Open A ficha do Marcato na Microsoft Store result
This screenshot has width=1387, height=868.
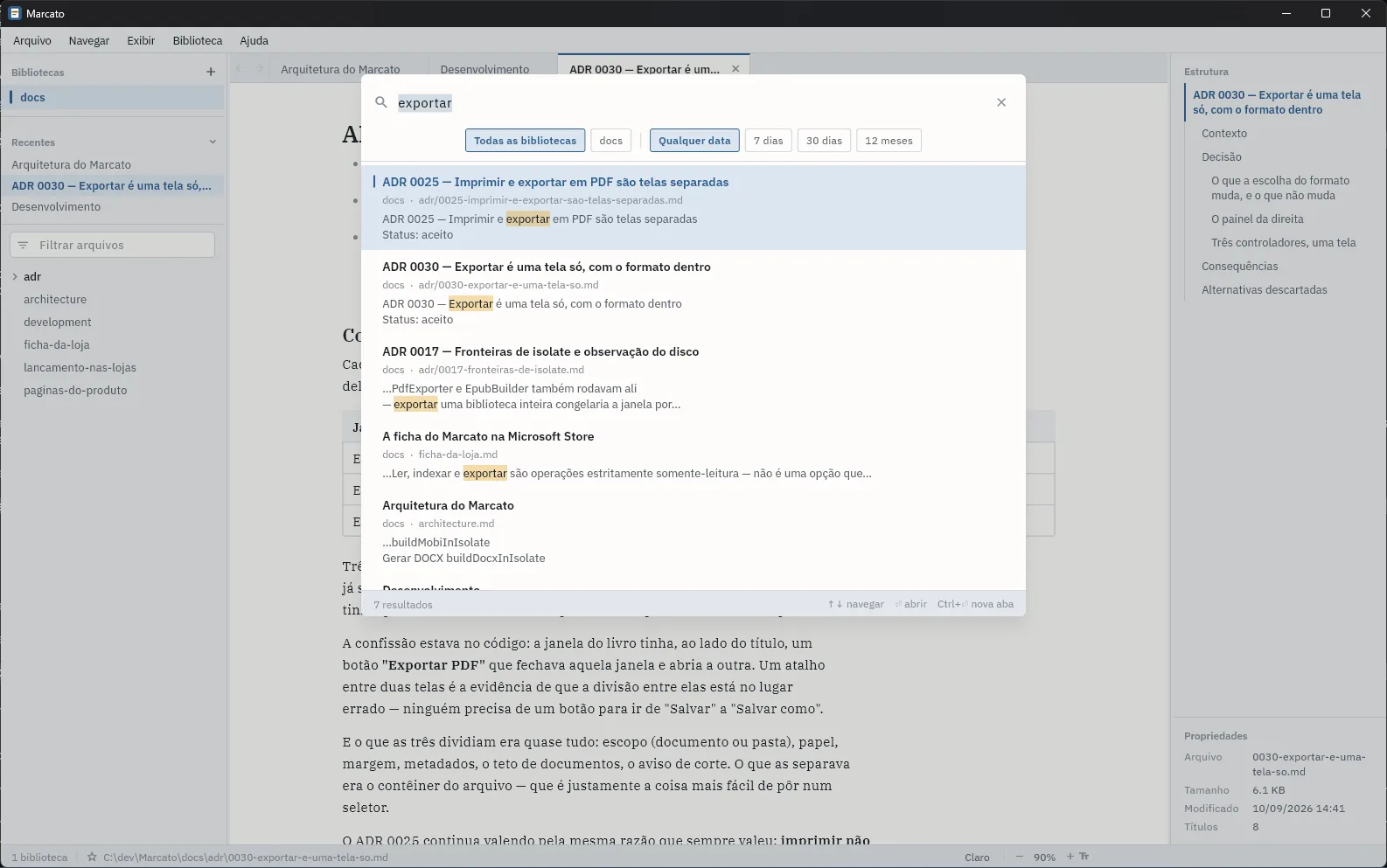[x=693, y=455]
